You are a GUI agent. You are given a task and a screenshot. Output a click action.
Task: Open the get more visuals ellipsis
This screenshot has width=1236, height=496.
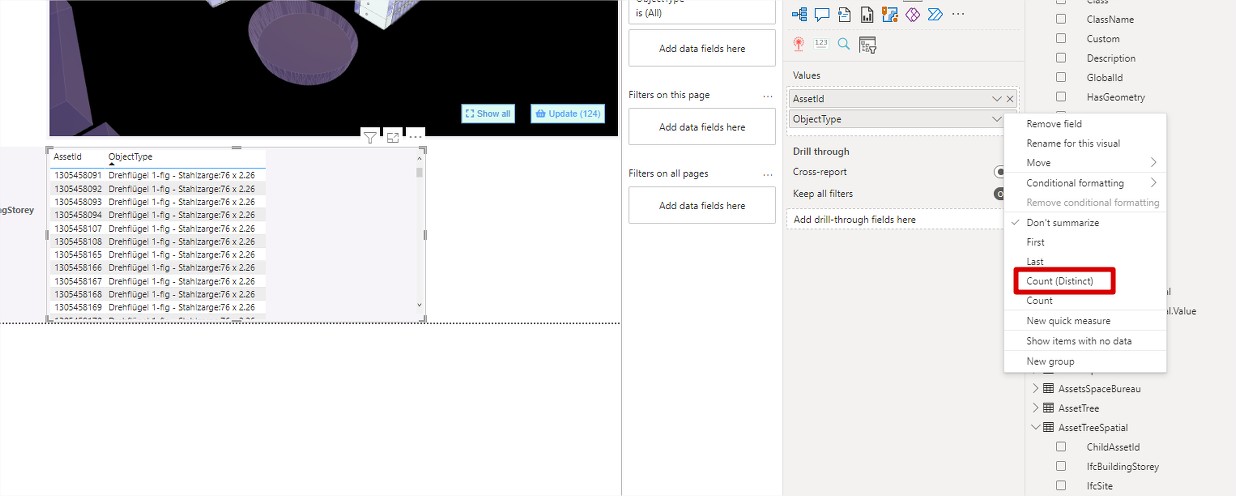pos(958,14)
